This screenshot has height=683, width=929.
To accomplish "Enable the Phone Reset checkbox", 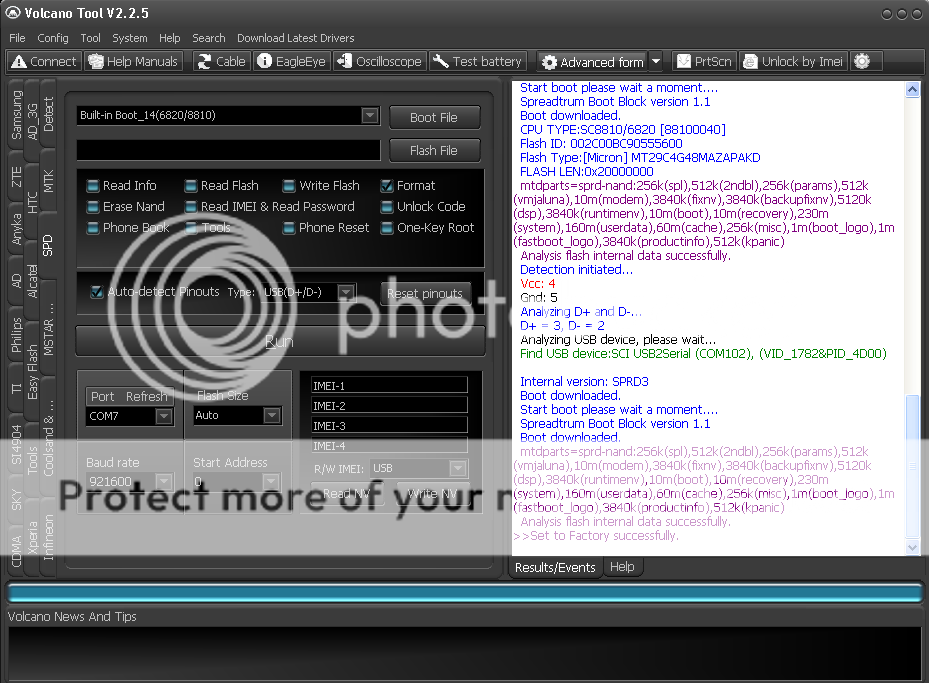I will coord(289,228).
